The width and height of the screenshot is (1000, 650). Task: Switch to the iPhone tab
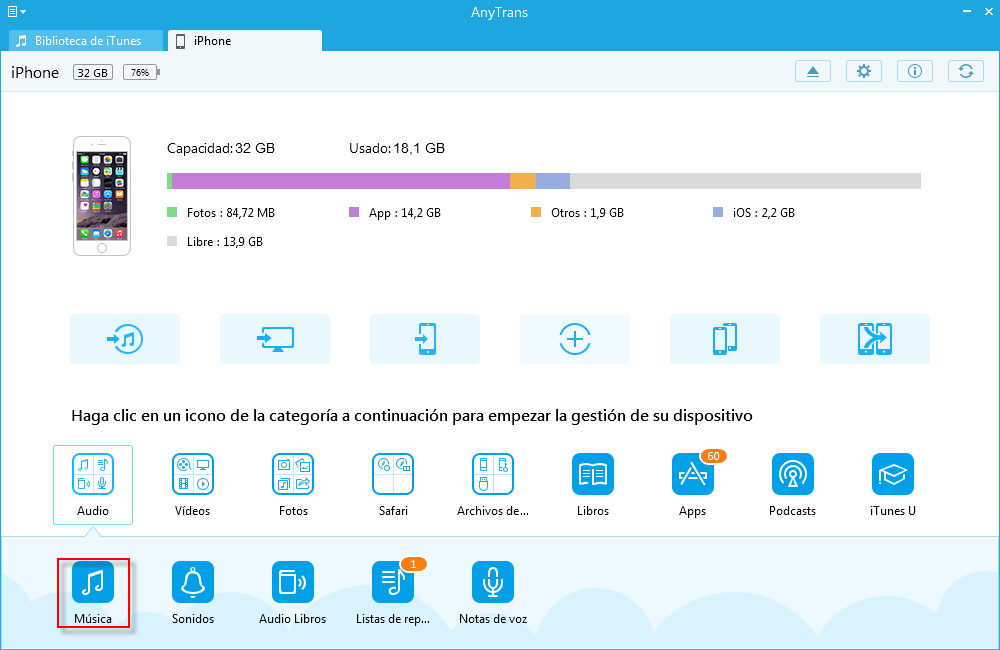click(245, 40)
